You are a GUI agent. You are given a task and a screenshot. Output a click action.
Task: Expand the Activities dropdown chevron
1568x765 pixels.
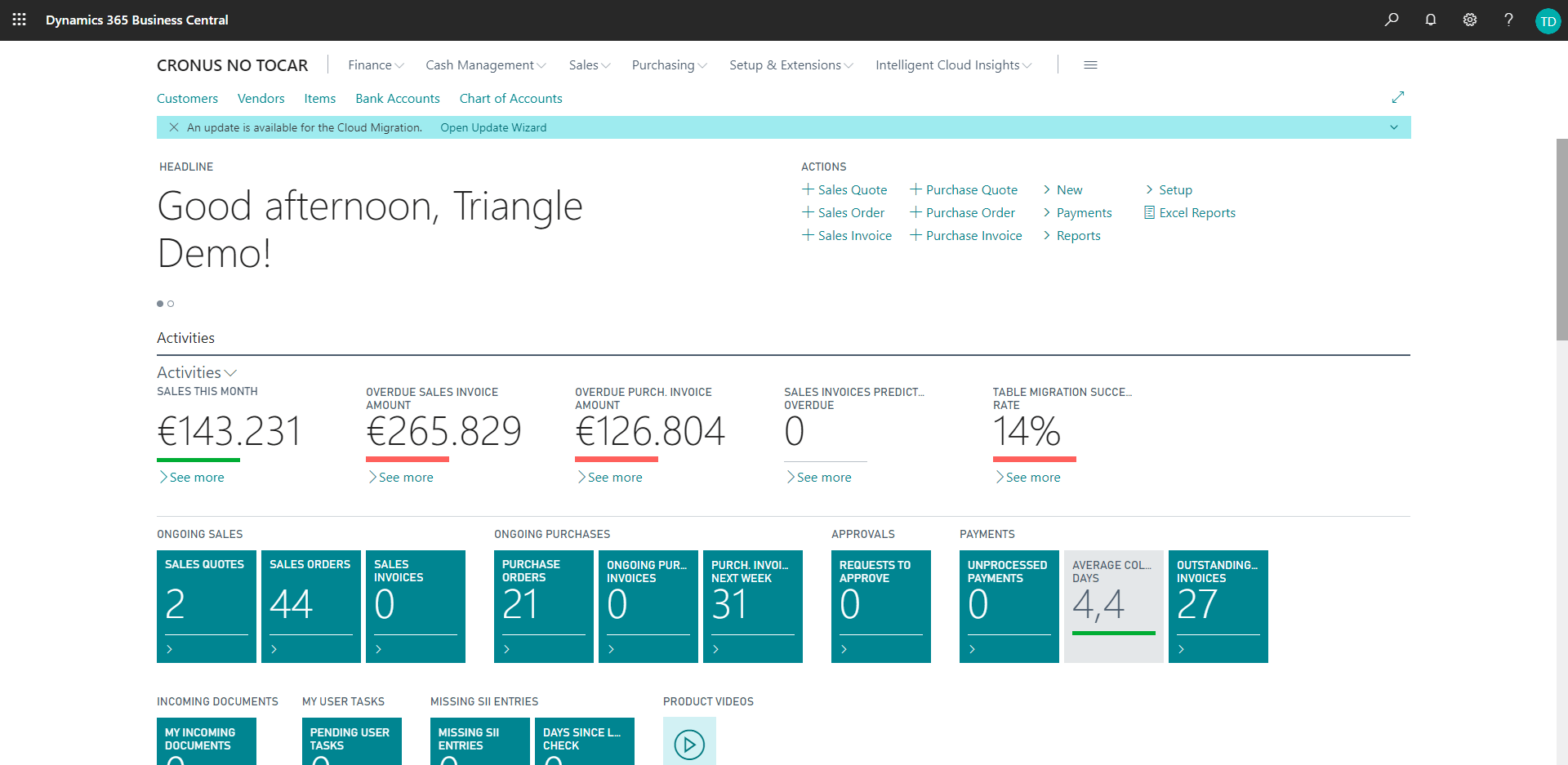click(x=231, y=373)
